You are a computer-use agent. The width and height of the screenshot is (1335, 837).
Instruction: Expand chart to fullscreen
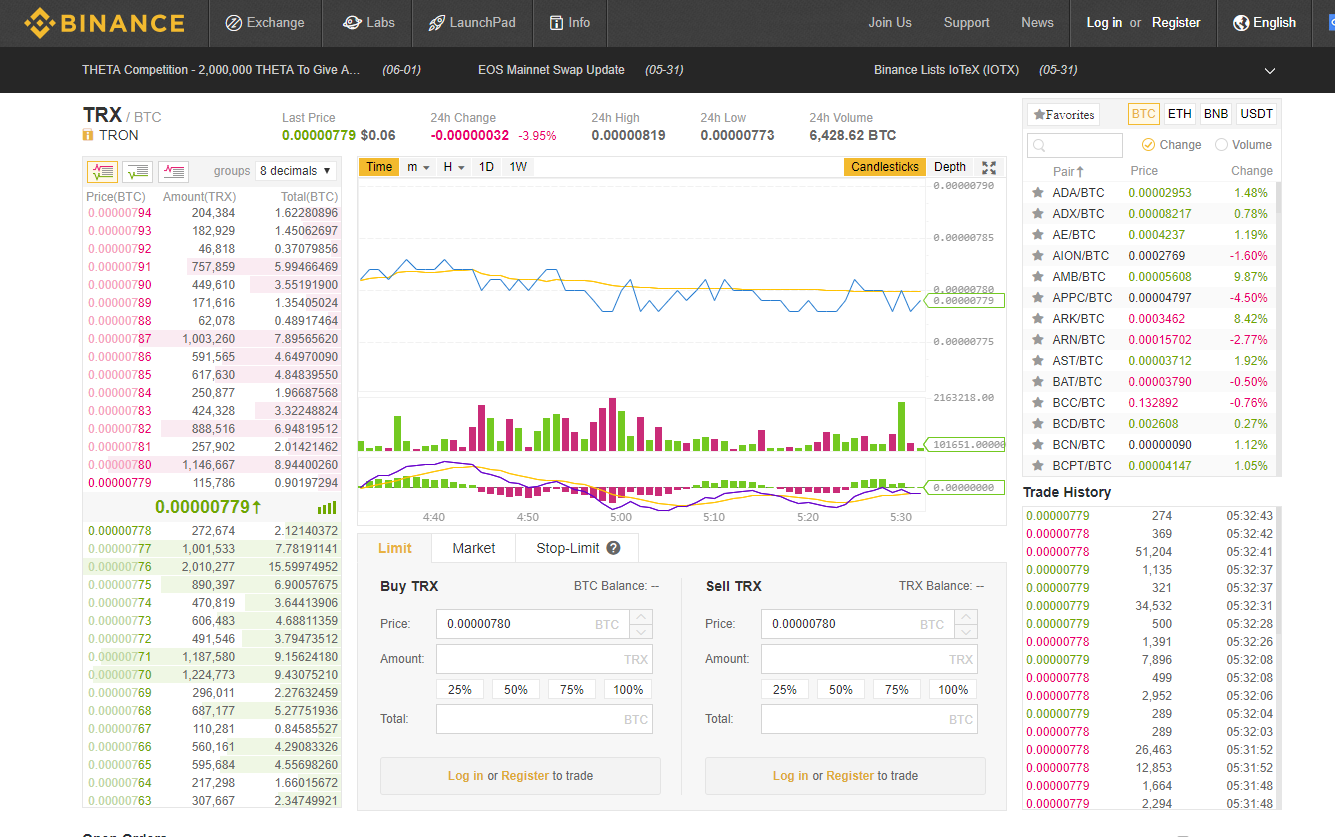[x=989, y=167]
